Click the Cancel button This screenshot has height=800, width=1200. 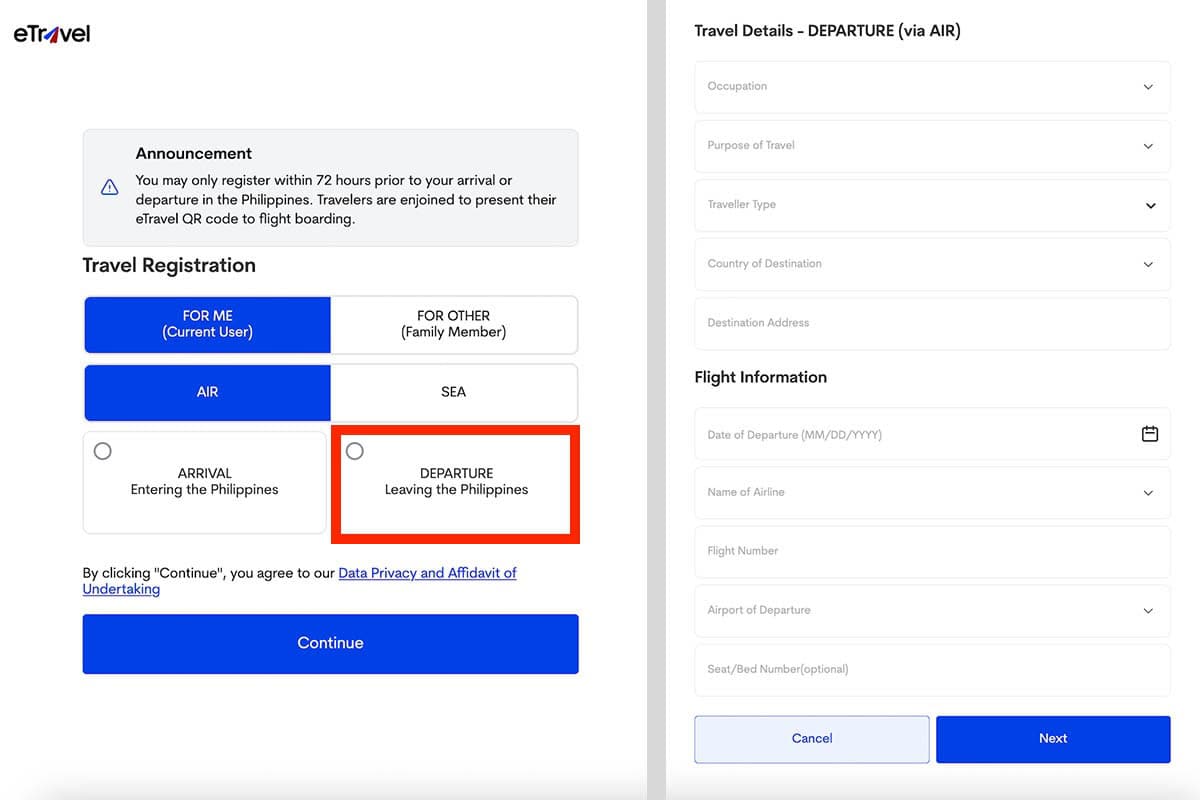(x=812, y=739)
